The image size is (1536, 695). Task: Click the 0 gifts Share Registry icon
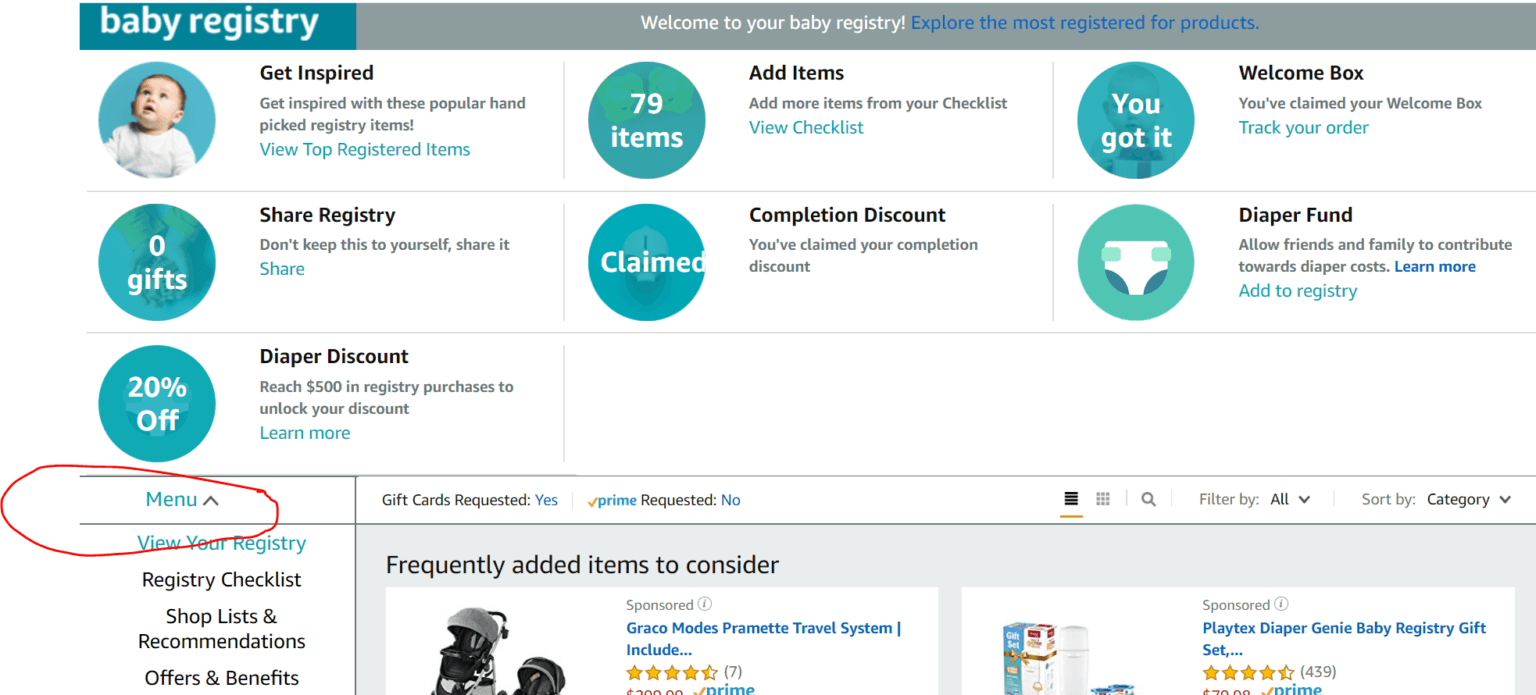coord(157,261)
